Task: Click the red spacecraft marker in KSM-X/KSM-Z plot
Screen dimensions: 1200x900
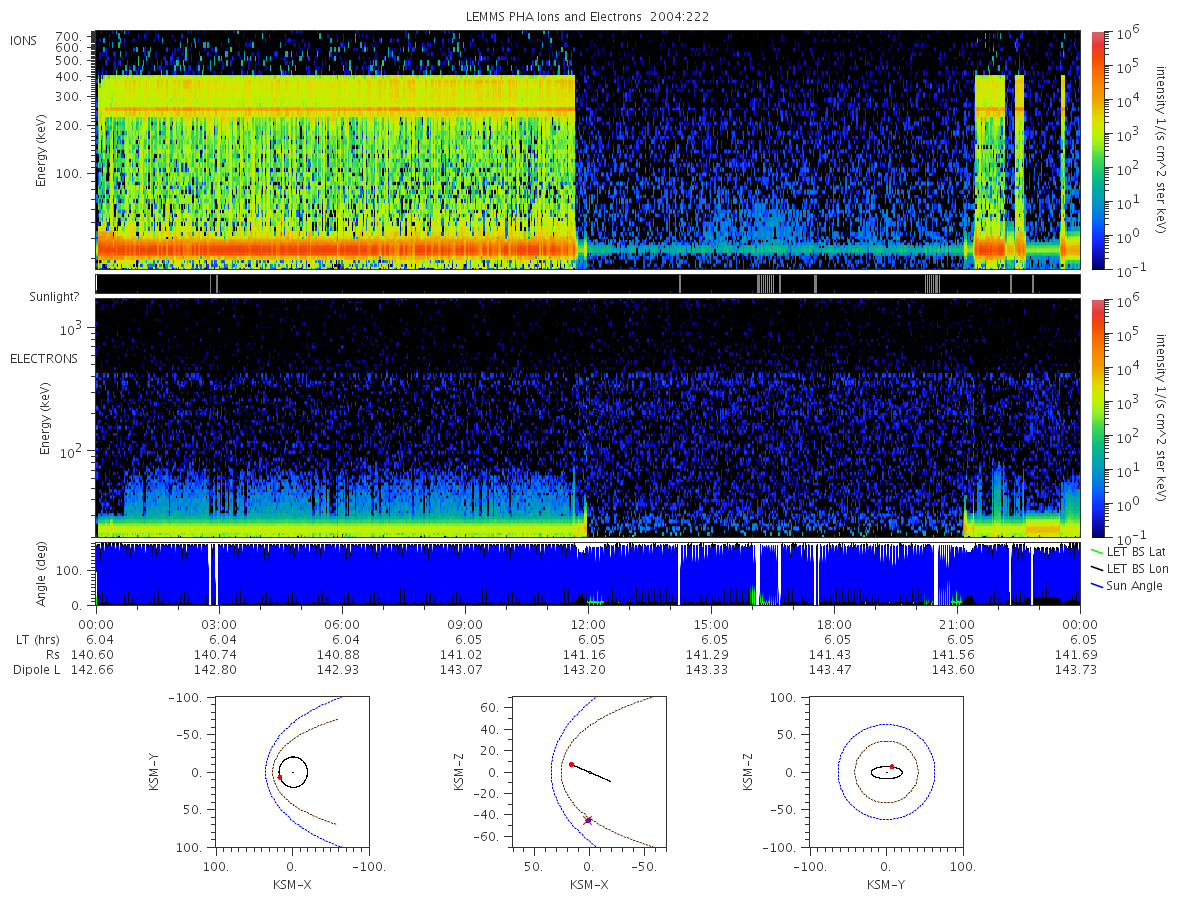Action: click(571, 764)
